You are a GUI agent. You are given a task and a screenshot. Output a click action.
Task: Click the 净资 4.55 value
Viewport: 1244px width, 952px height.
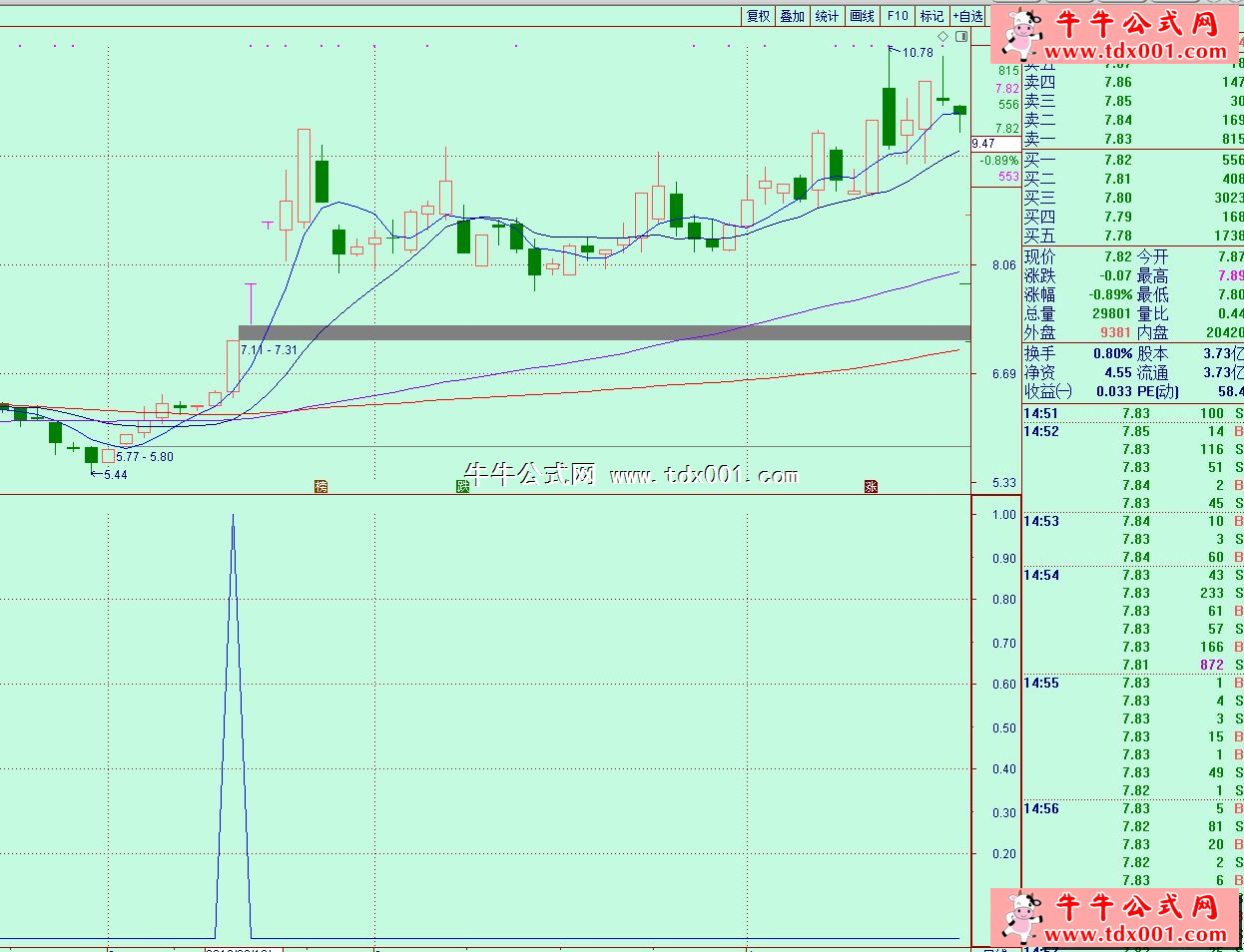pyautogui.click(x=1118, y=372)
